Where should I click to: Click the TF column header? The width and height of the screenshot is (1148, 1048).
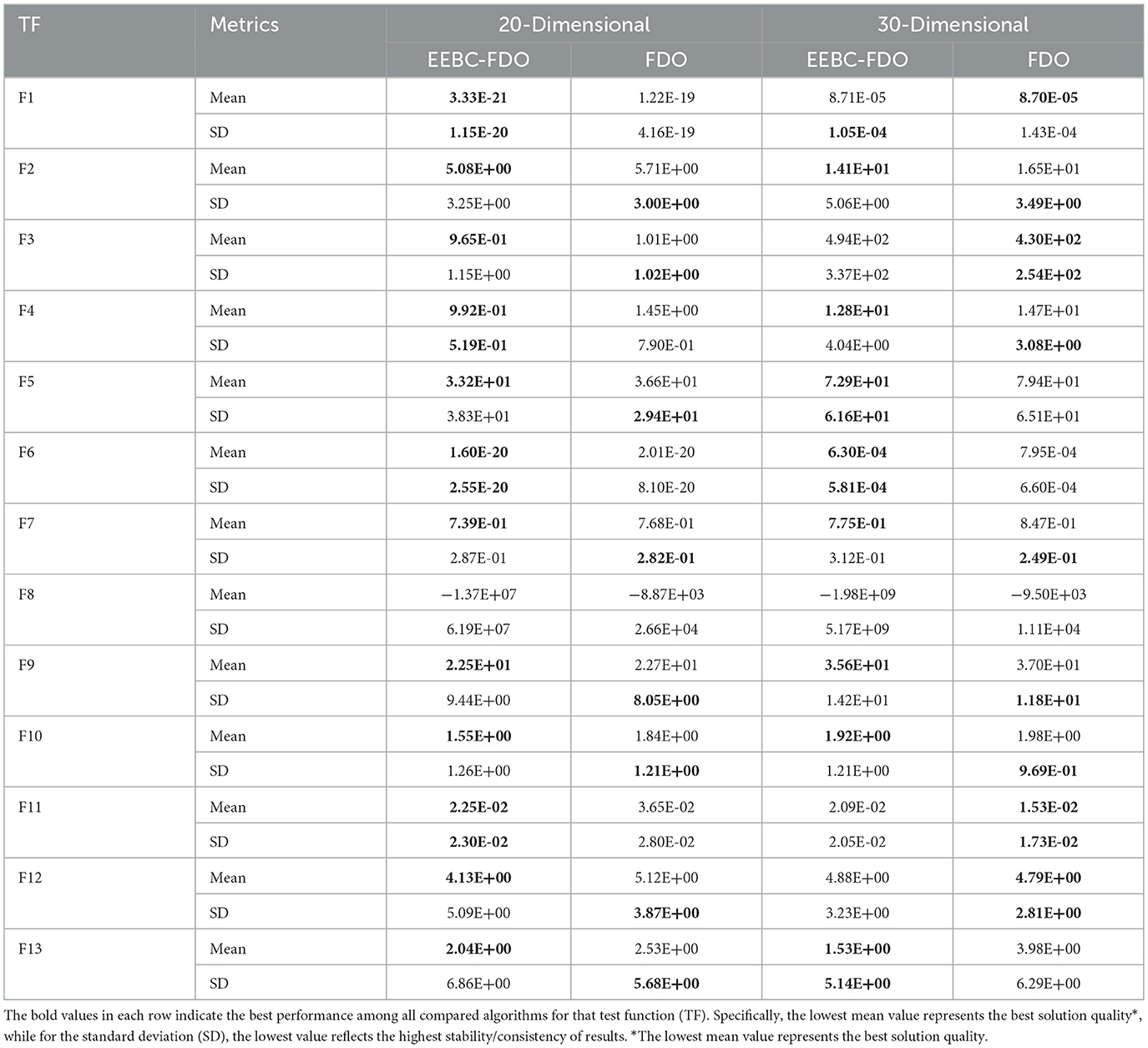tap(30, 24)
